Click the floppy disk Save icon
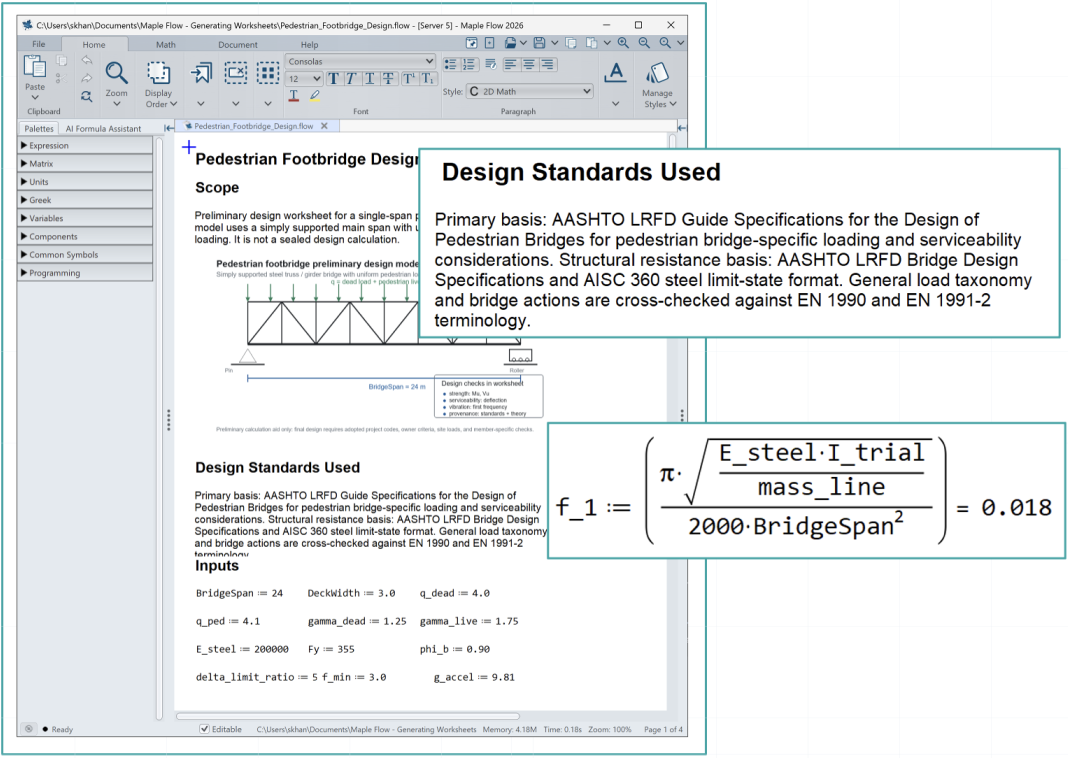Screen dimensions: 1068x758 pos(539,43)
